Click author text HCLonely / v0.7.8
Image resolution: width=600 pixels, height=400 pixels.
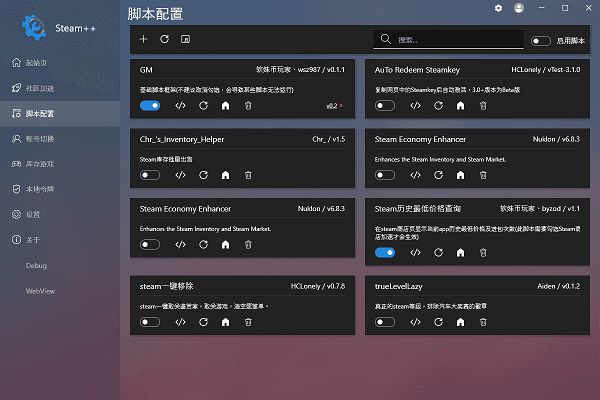[x=318, y=286]
